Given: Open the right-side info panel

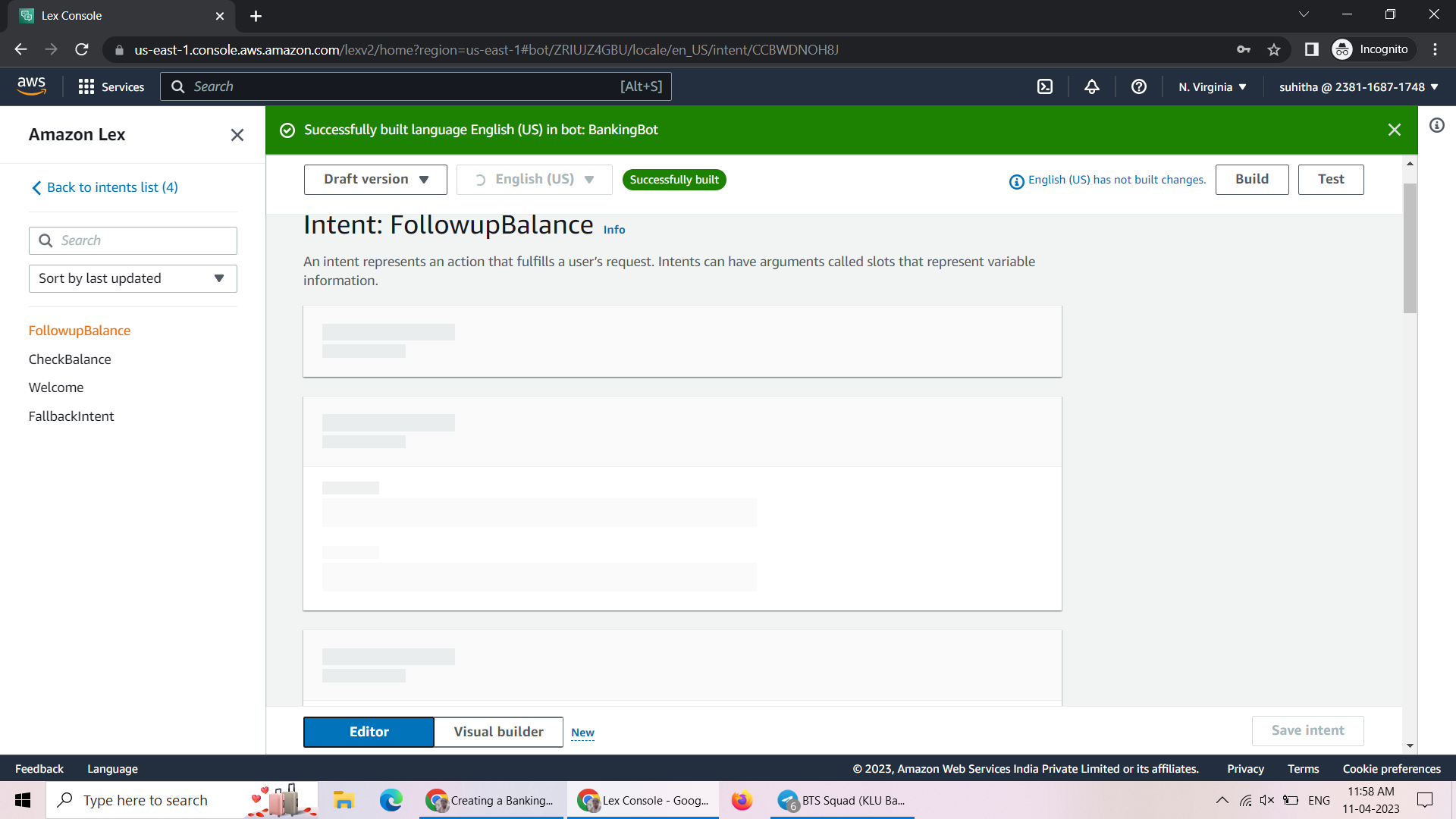Looking at the screenshot, I should point(1437,126).
